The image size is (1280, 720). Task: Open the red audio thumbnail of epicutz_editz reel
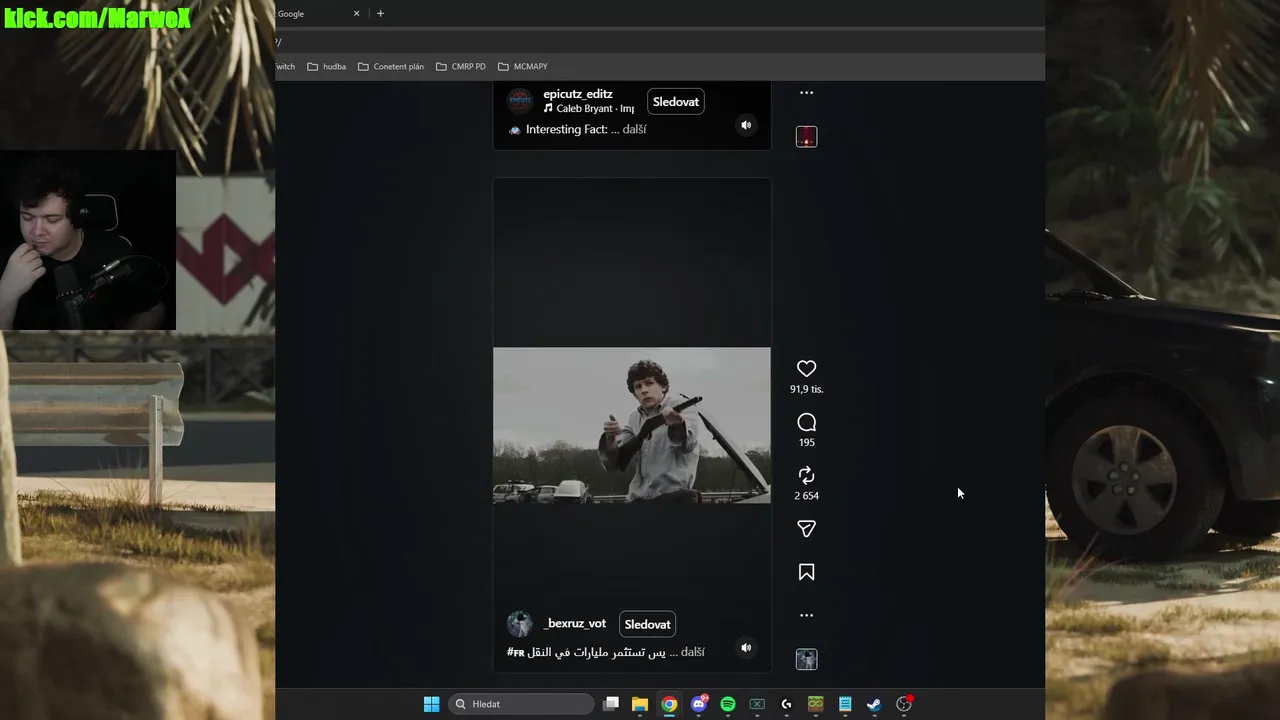pyautogui.click(x=806, y=137)
